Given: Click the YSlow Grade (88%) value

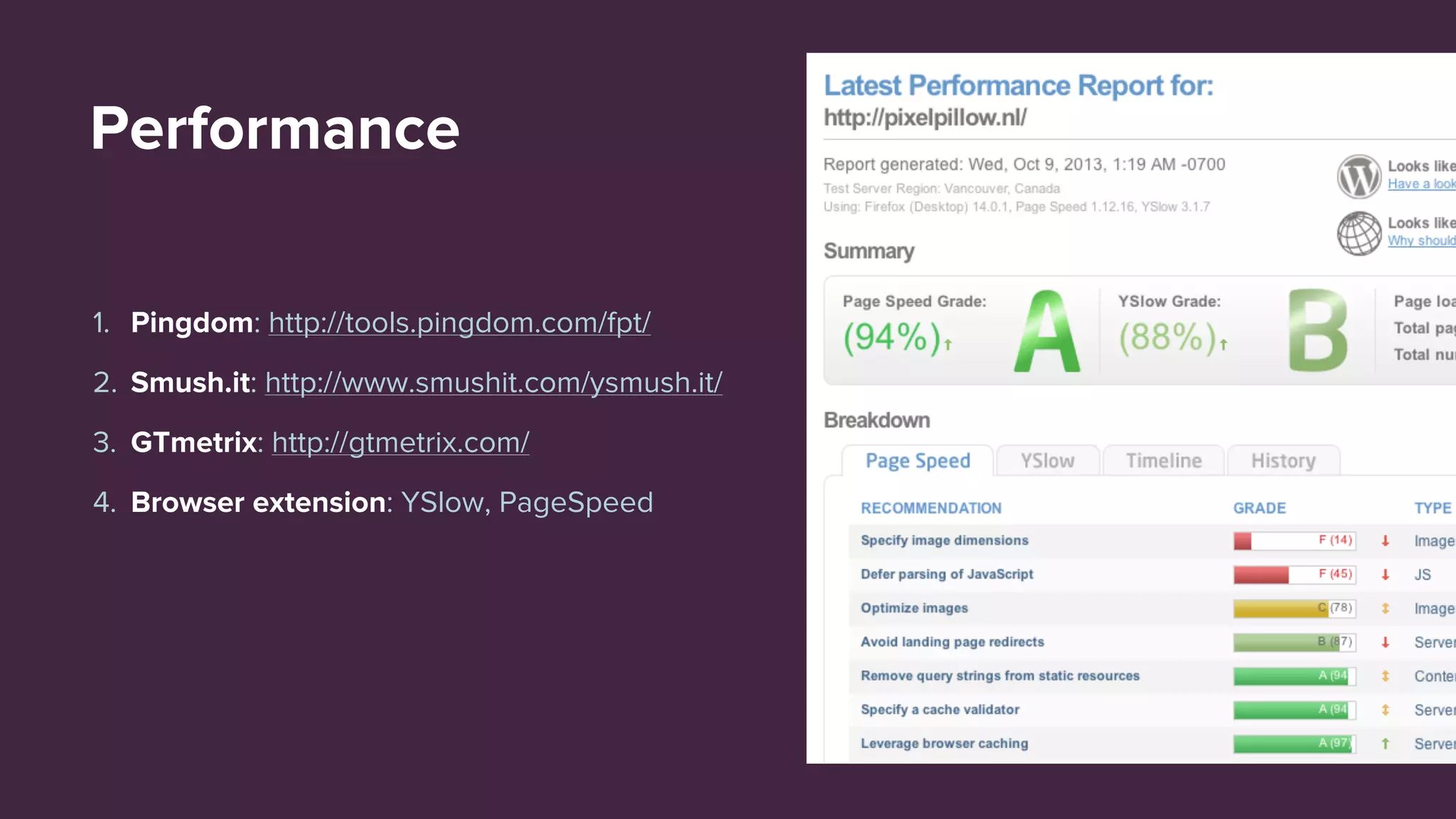Looking at the screenshot, I should click(1167, 337).
